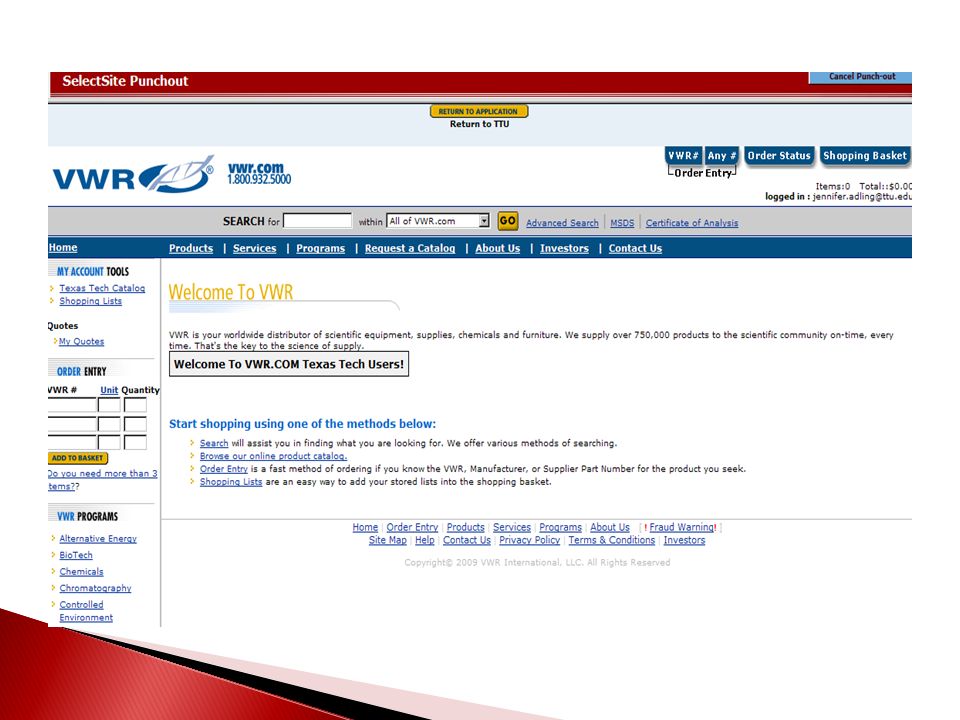Open Request a Catalog menu item

pos(410,249)
